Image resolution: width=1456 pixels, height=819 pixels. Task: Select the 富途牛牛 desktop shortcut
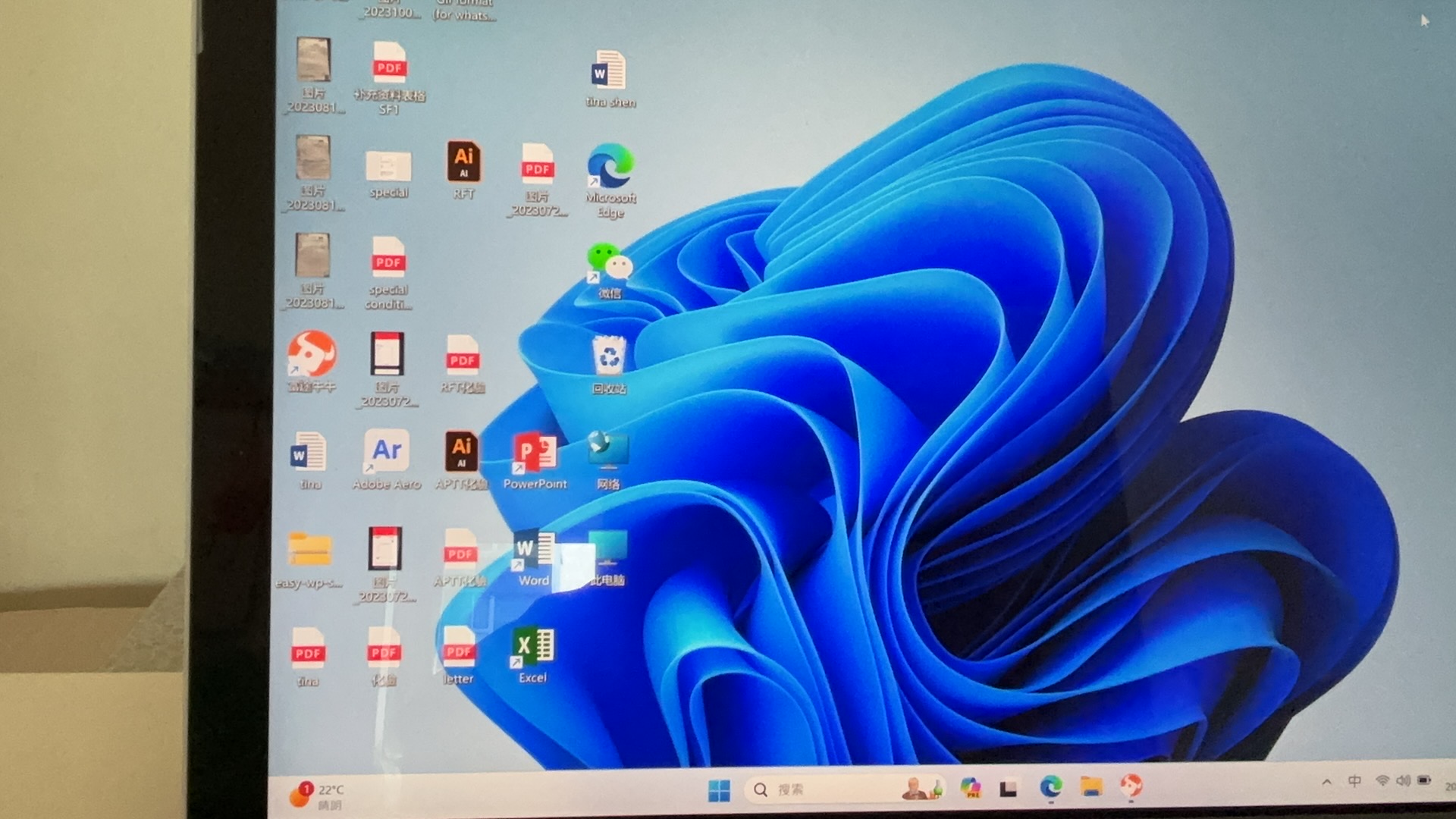click(x=311, y=362)
